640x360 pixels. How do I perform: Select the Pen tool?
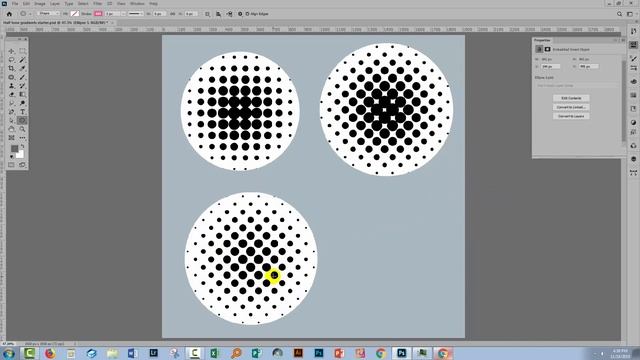(x=11, y=112)
